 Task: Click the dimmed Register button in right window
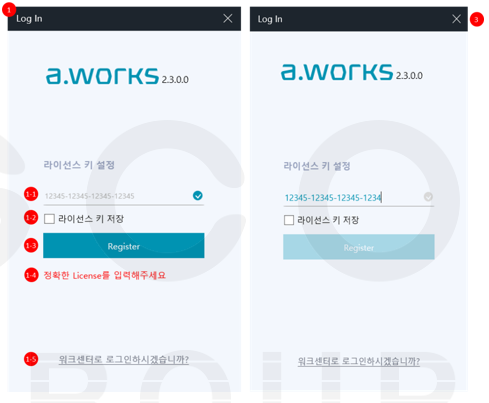(x=359, y=247)
